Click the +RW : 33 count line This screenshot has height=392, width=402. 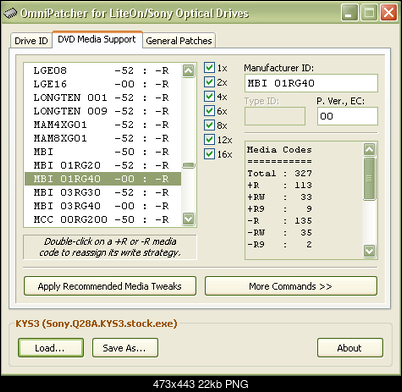coord(280,197)
